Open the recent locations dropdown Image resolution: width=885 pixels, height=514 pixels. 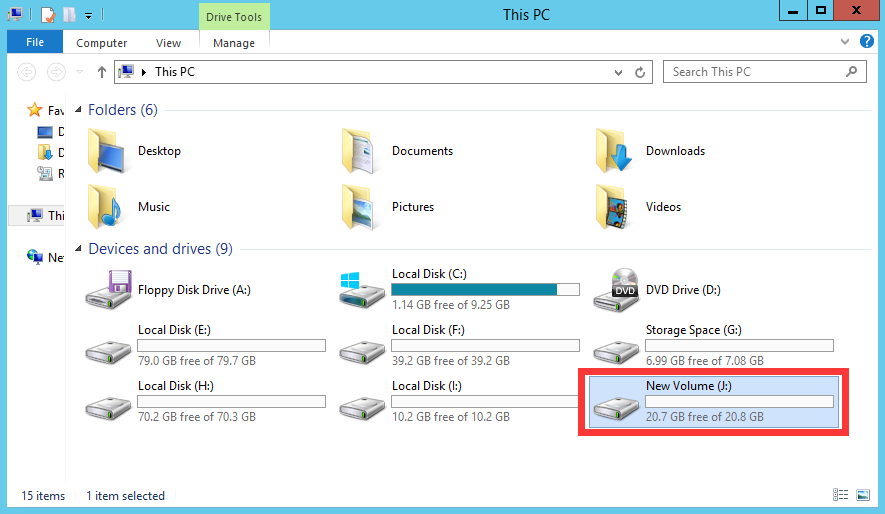80,72
